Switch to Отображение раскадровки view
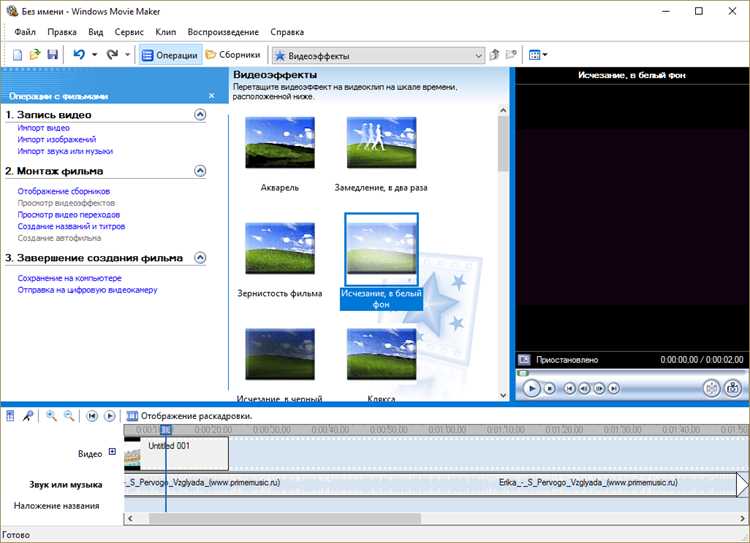The width and height of the screenshot is (750, 543). (x=189, y=416)
